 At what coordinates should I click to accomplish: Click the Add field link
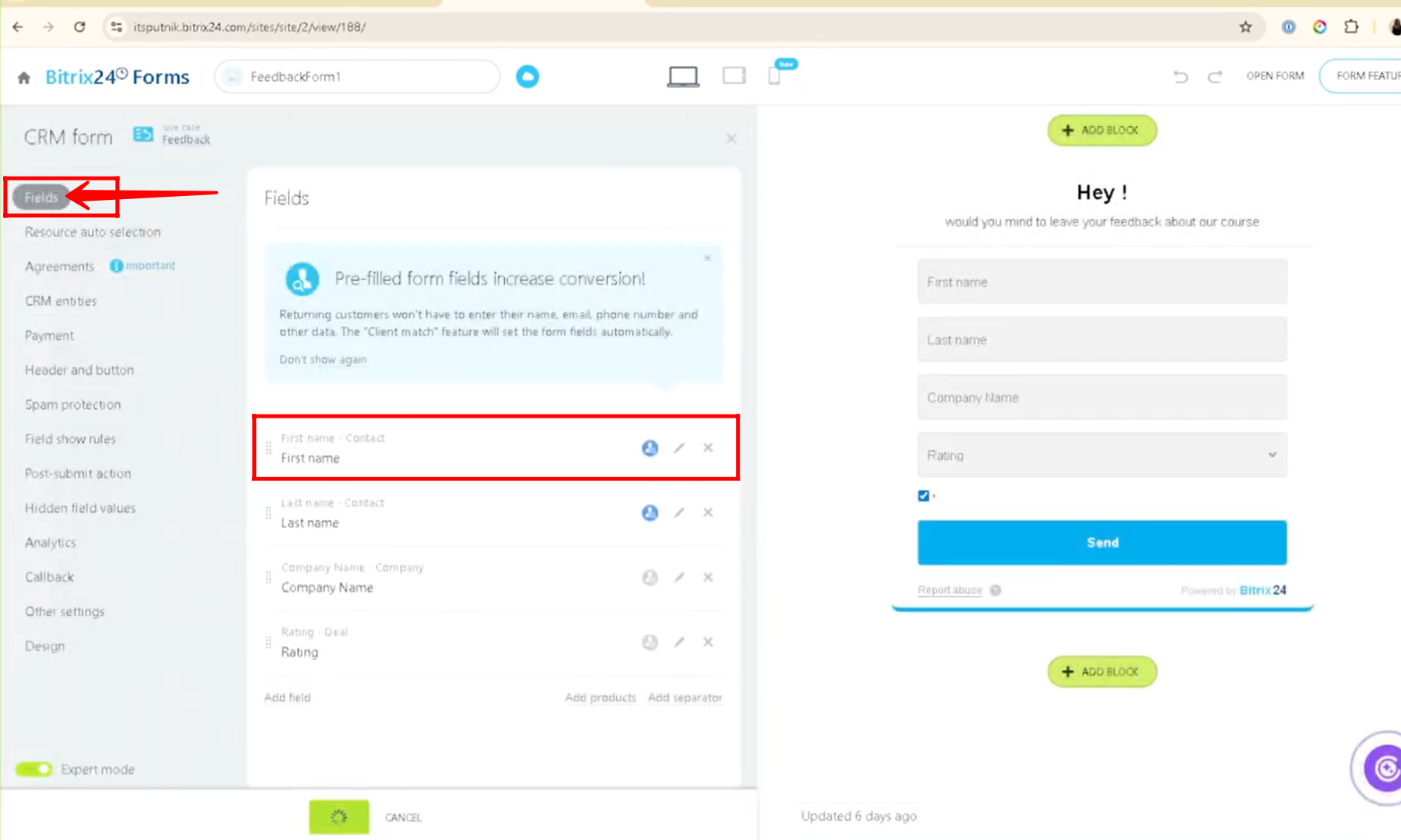287,697
